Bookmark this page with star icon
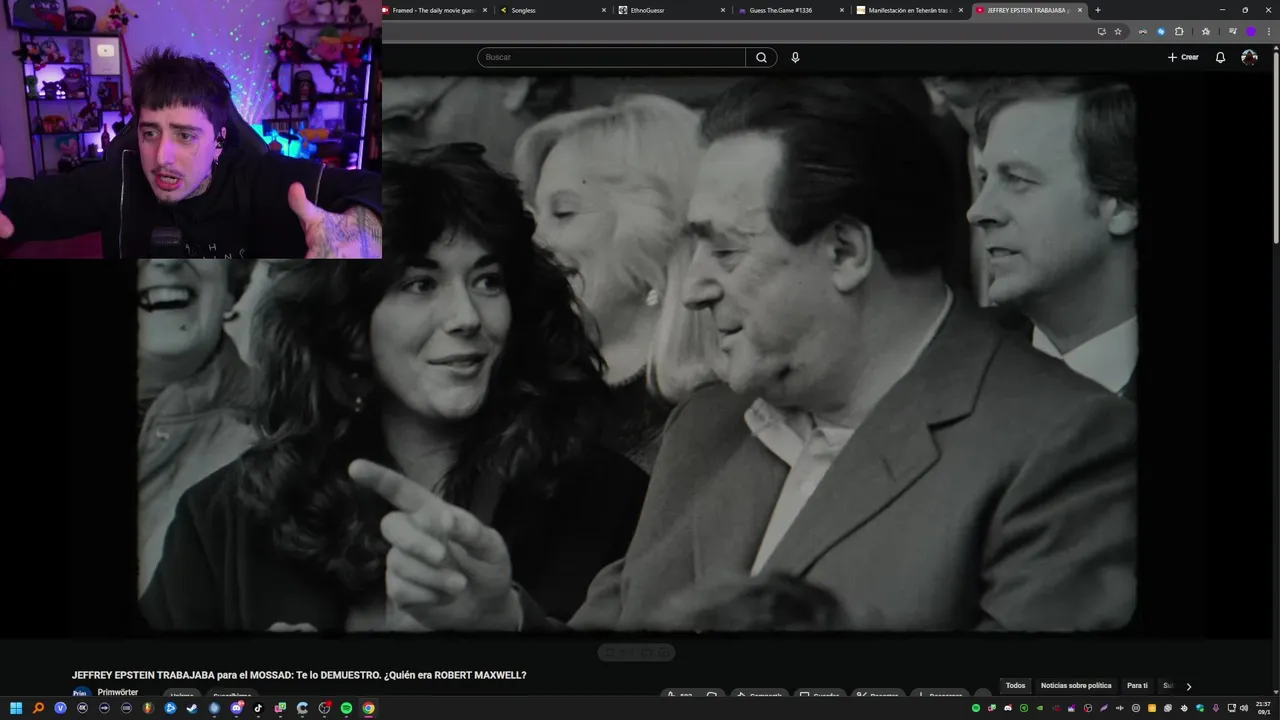This screenshot has height=720, width=1280. pos(1118,32)
